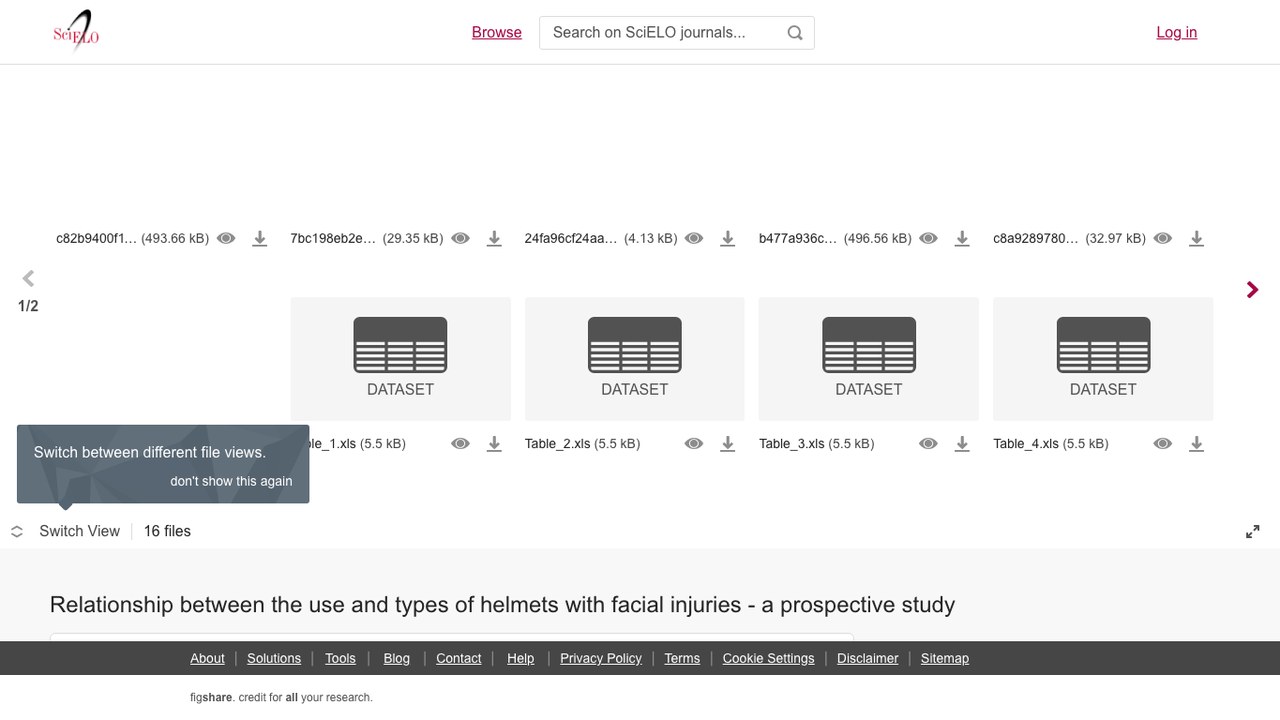Download file c8a9289780 (32.97 kB)

click(x=1196, y=239)
